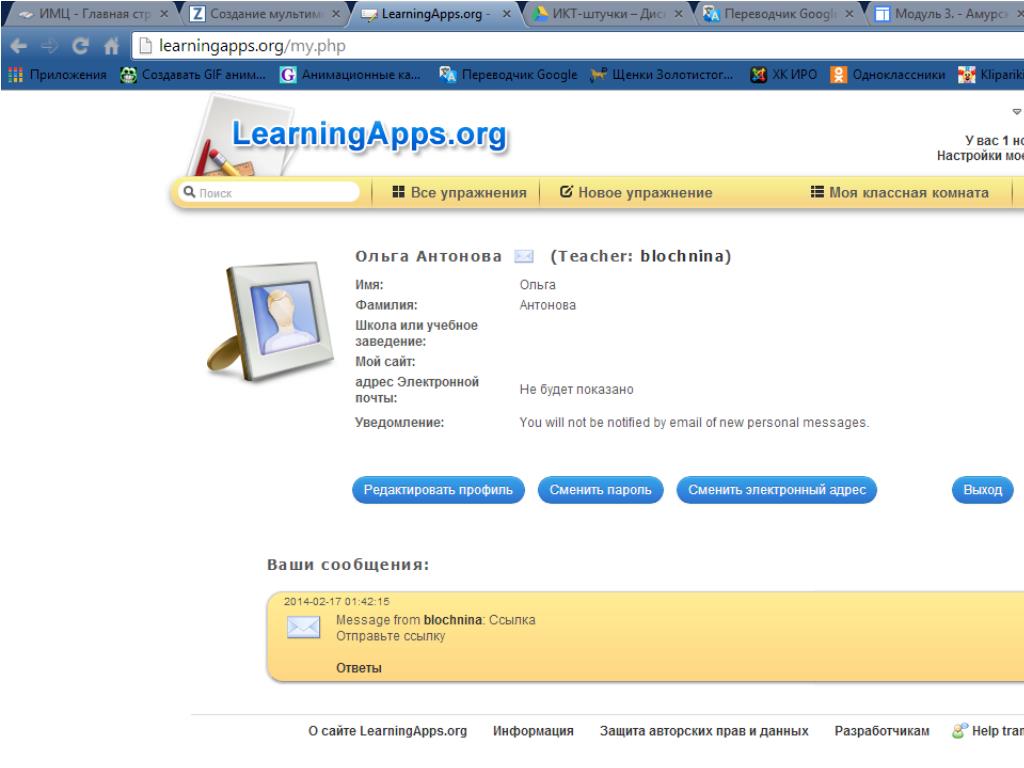
Task: Click blochnina sender name in message
Action: click(453, 620)
